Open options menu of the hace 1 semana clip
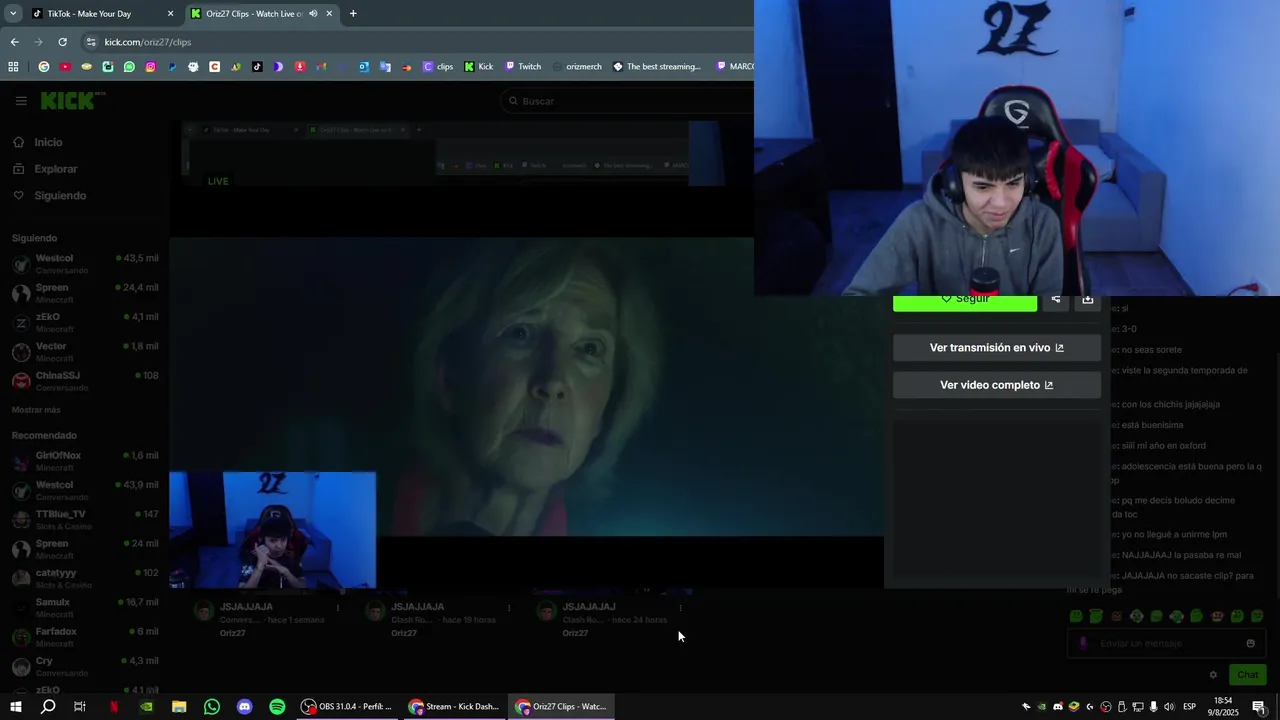 point(338,607)
